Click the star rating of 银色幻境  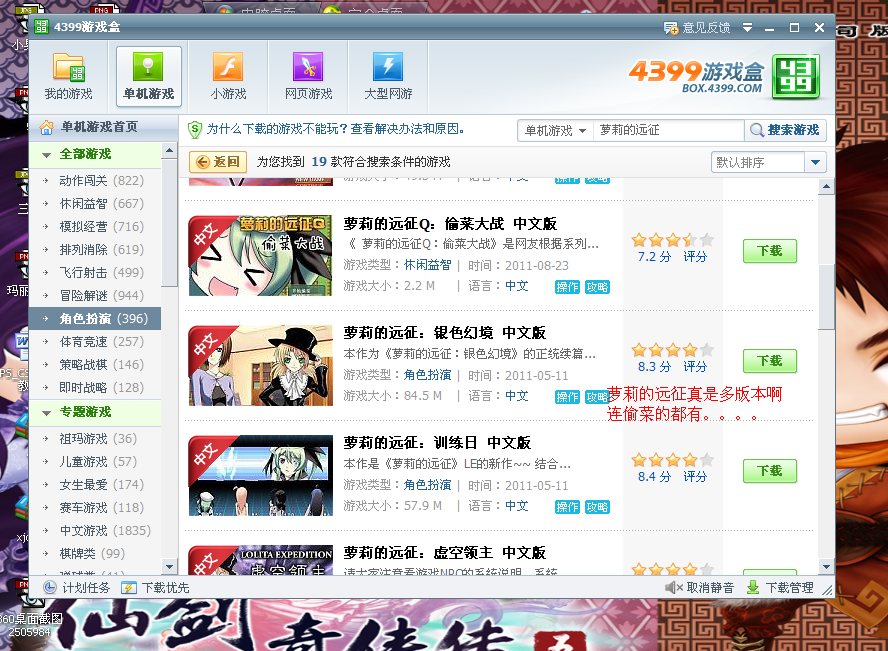[x=673, y=350]
